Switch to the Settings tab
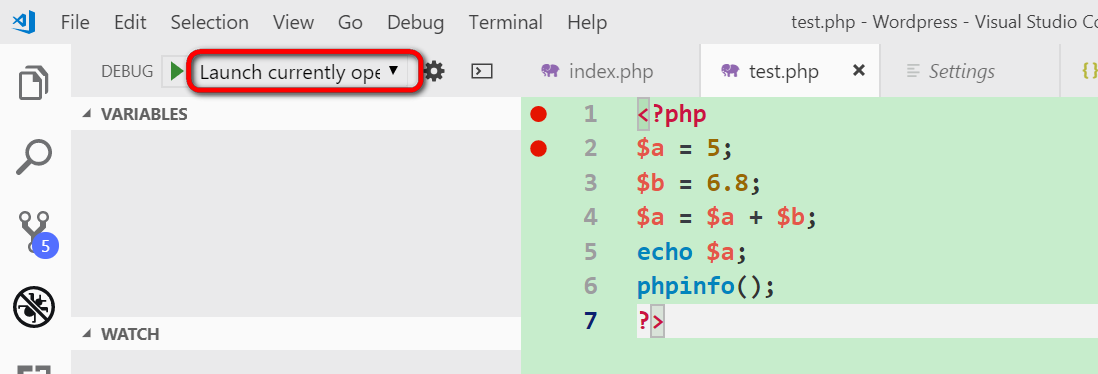 pos(951,71)
